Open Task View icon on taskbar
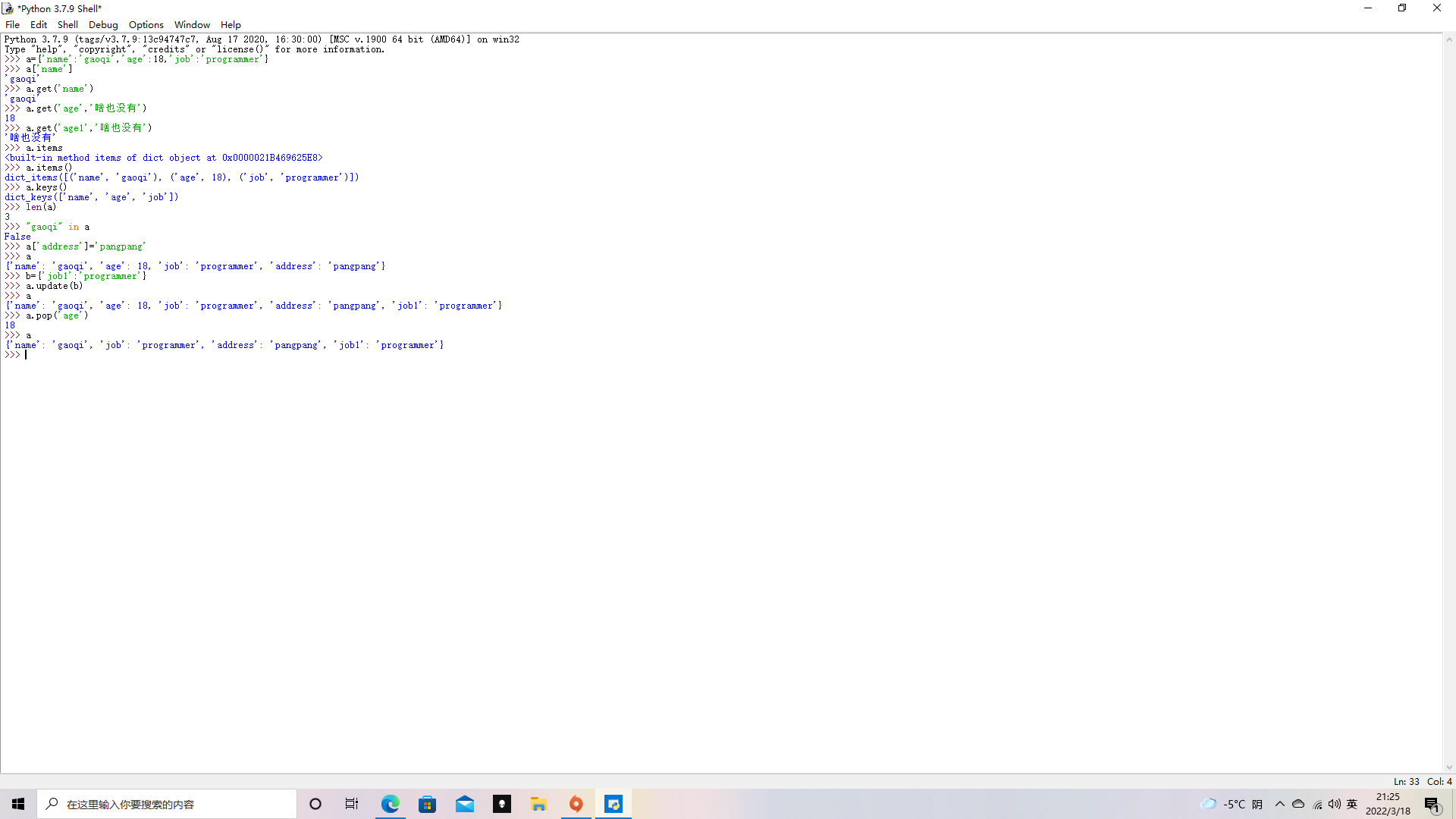Screen dimensions: 1456x819 pyautogui.click(x=352, y=804)
